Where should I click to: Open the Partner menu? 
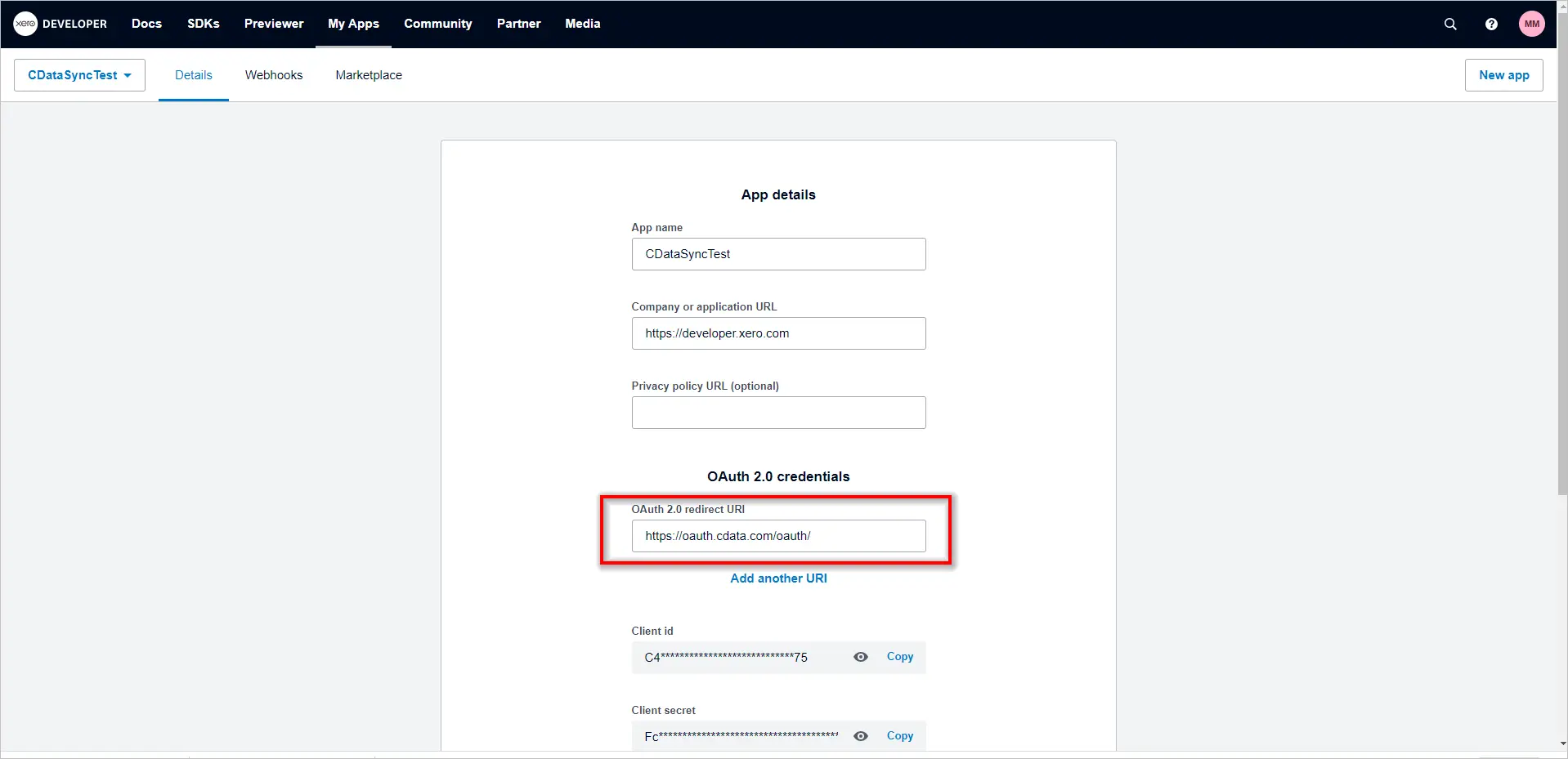[518, 24]
